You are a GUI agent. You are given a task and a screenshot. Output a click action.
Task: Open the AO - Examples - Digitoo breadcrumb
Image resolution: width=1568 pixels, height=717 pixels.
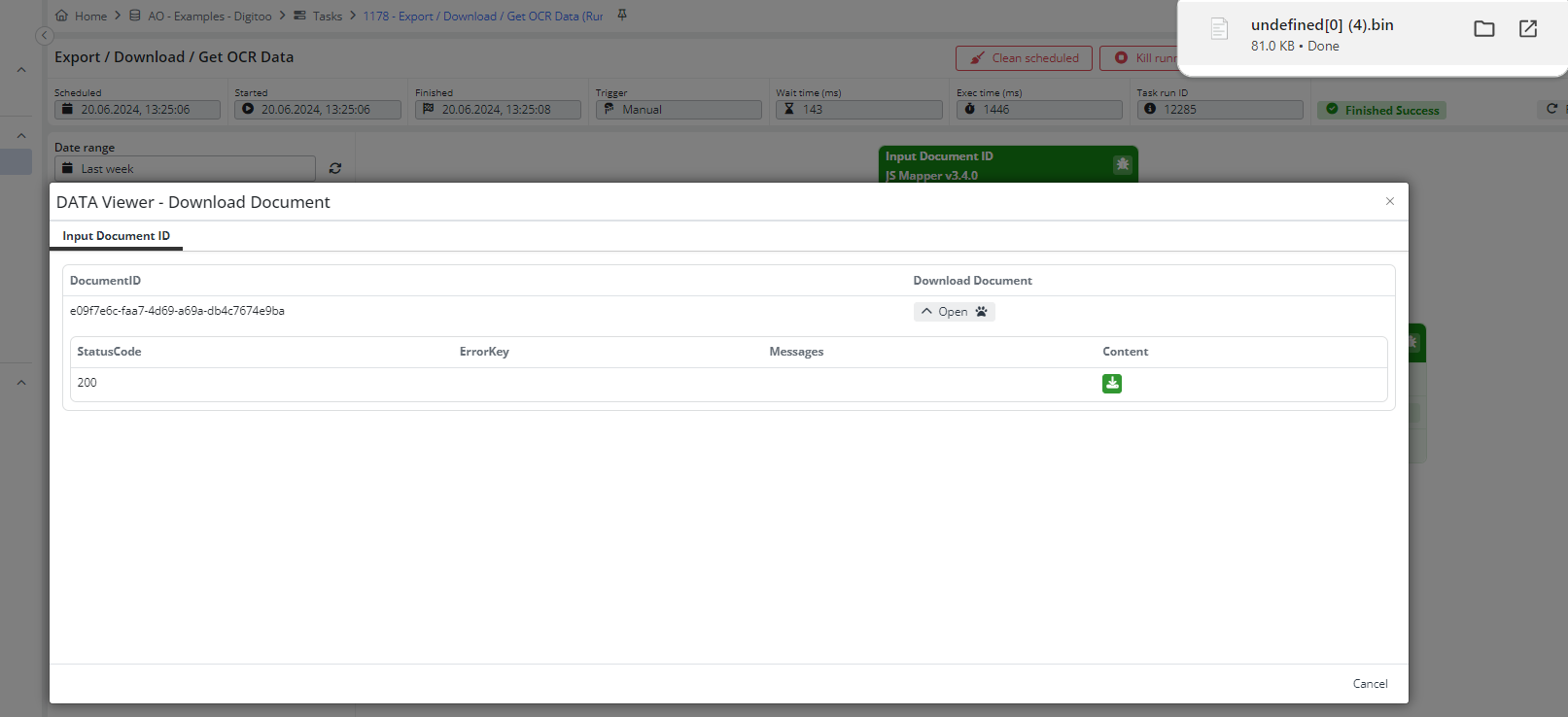pos(209,17)
